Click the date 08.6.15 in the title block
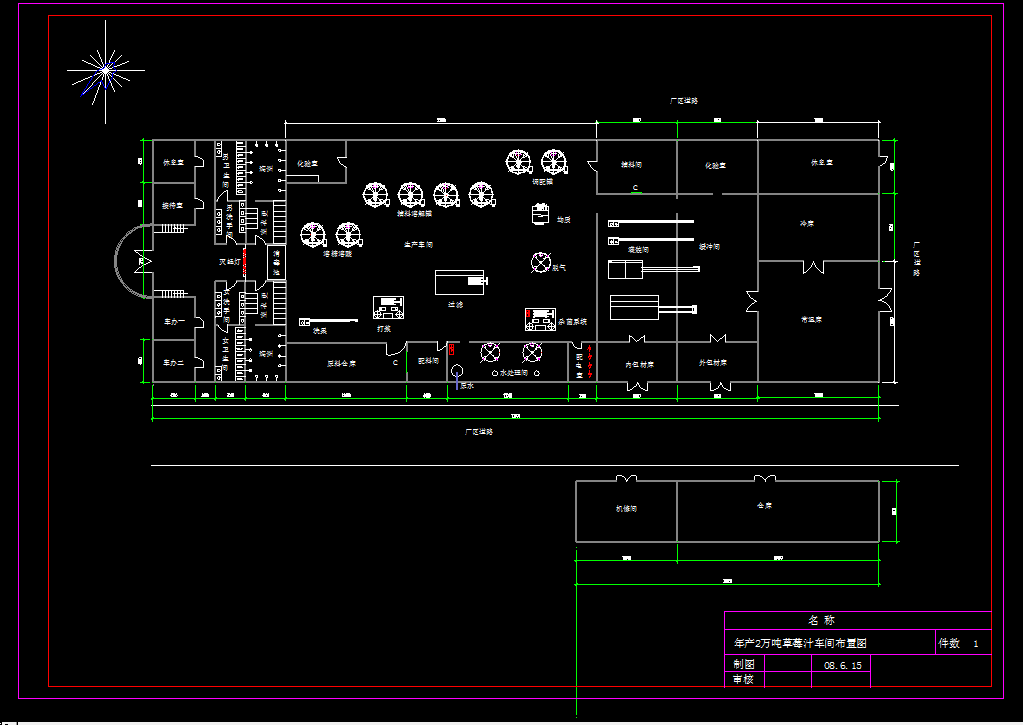Viewport: 1023px width, 725px height. tap(842, 665)
